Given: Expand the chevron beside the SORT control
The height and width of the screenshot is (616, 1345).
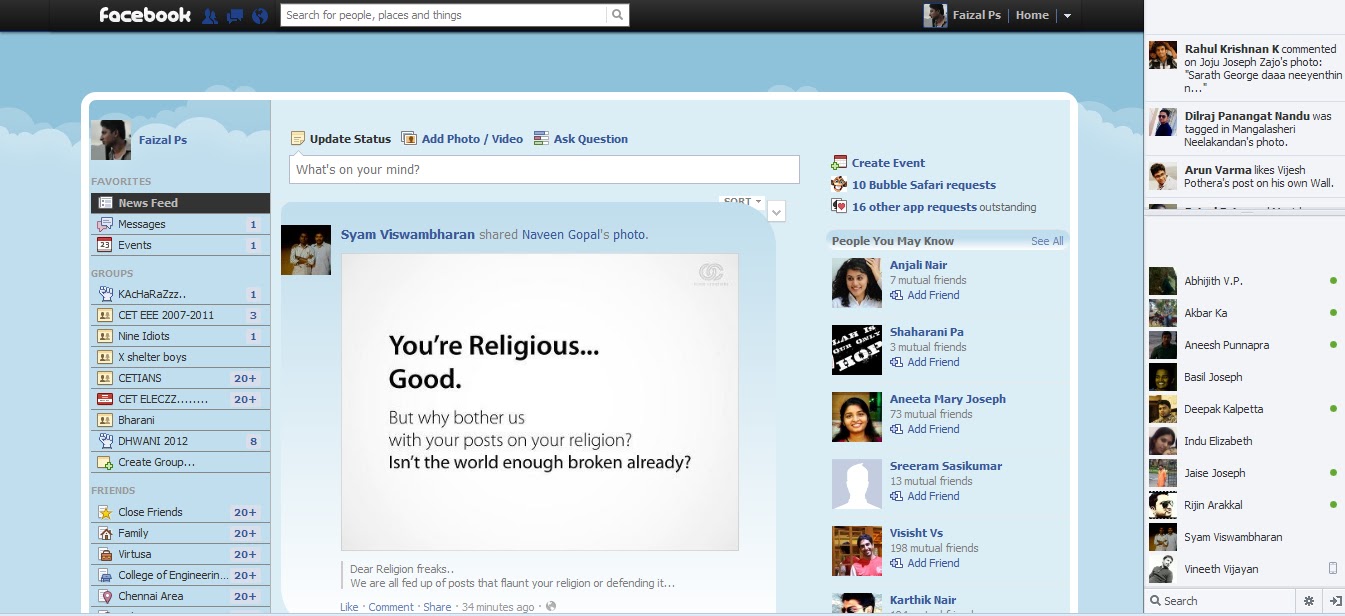Looking at the screenshot, I should click(776, 211).
